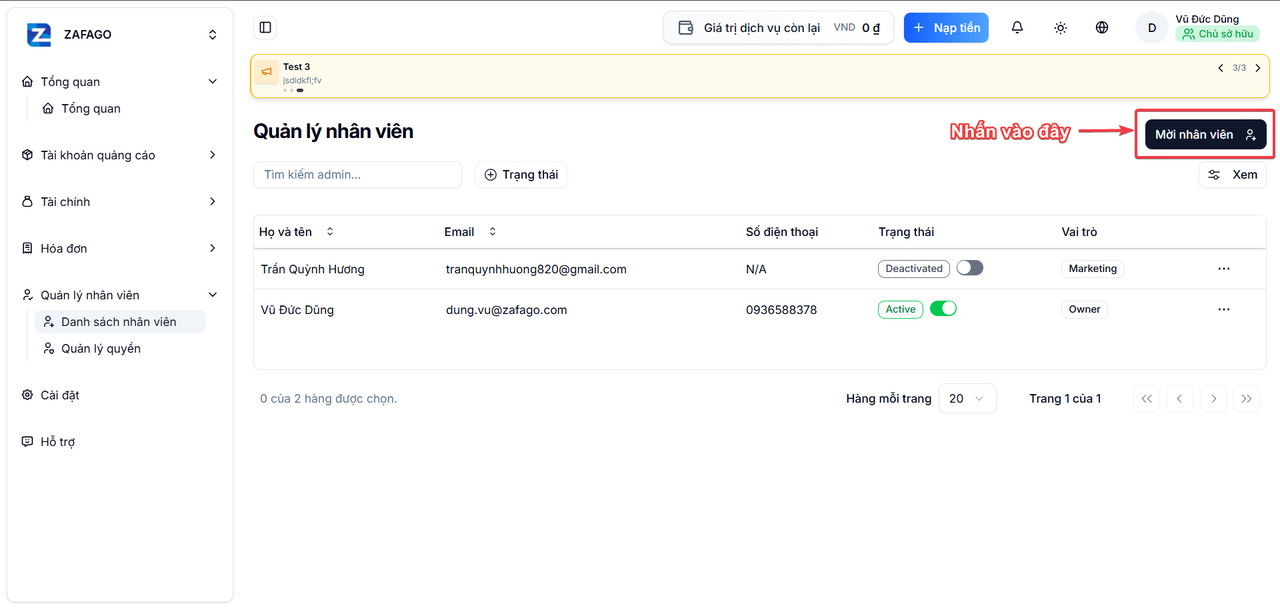This screenshot has height=608, width=1280.
Task: Select Danh sách nhân viên
Action: point(120,322)
